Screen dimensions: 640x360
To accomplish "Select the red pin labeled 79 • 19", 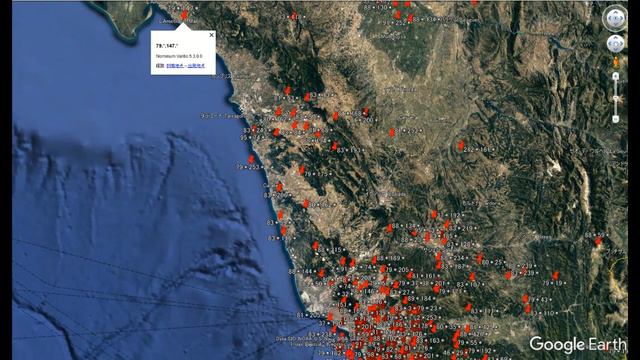I will [x=556, y=276].
